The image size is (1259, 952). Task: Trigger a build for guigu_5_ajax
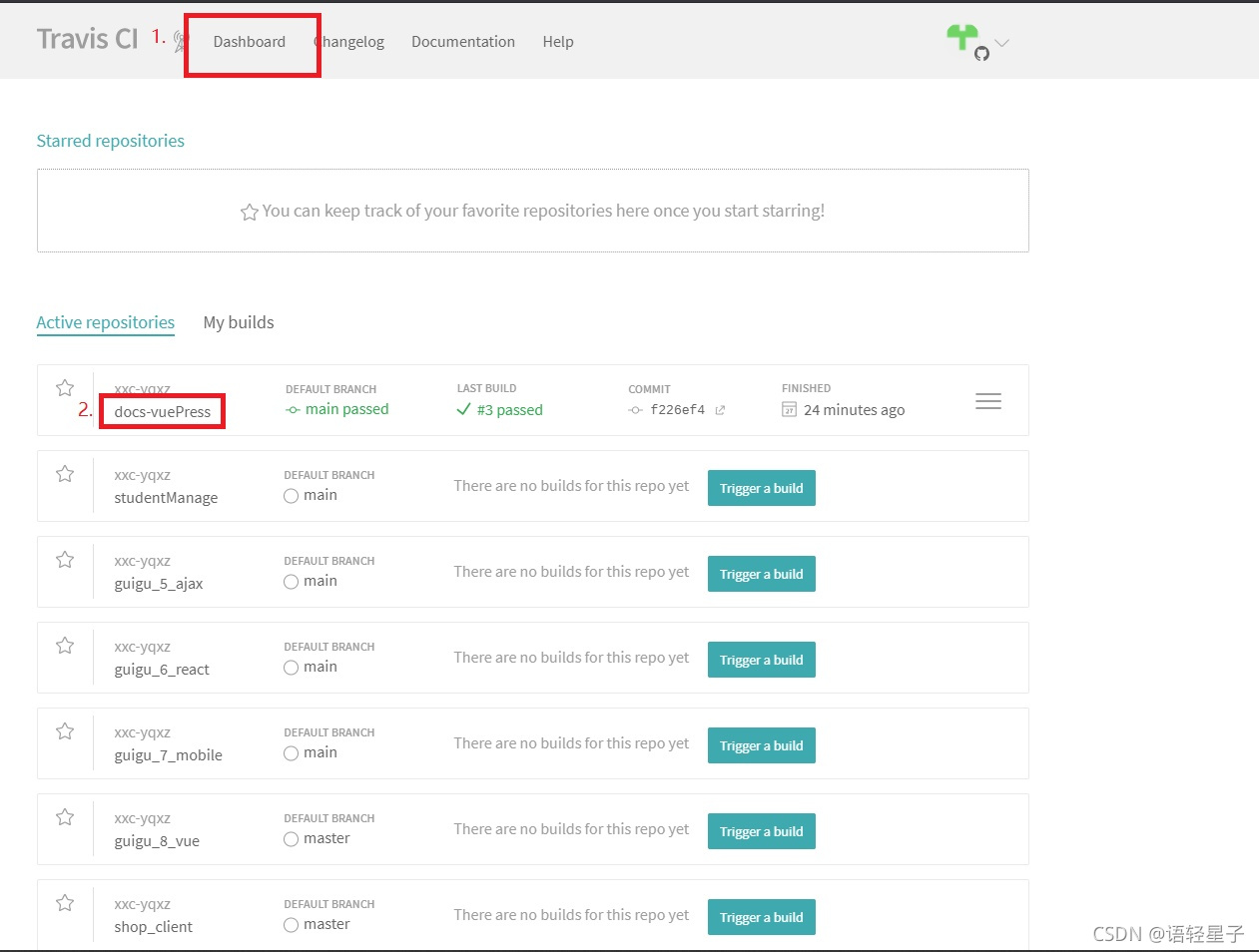tap(762, 574)
